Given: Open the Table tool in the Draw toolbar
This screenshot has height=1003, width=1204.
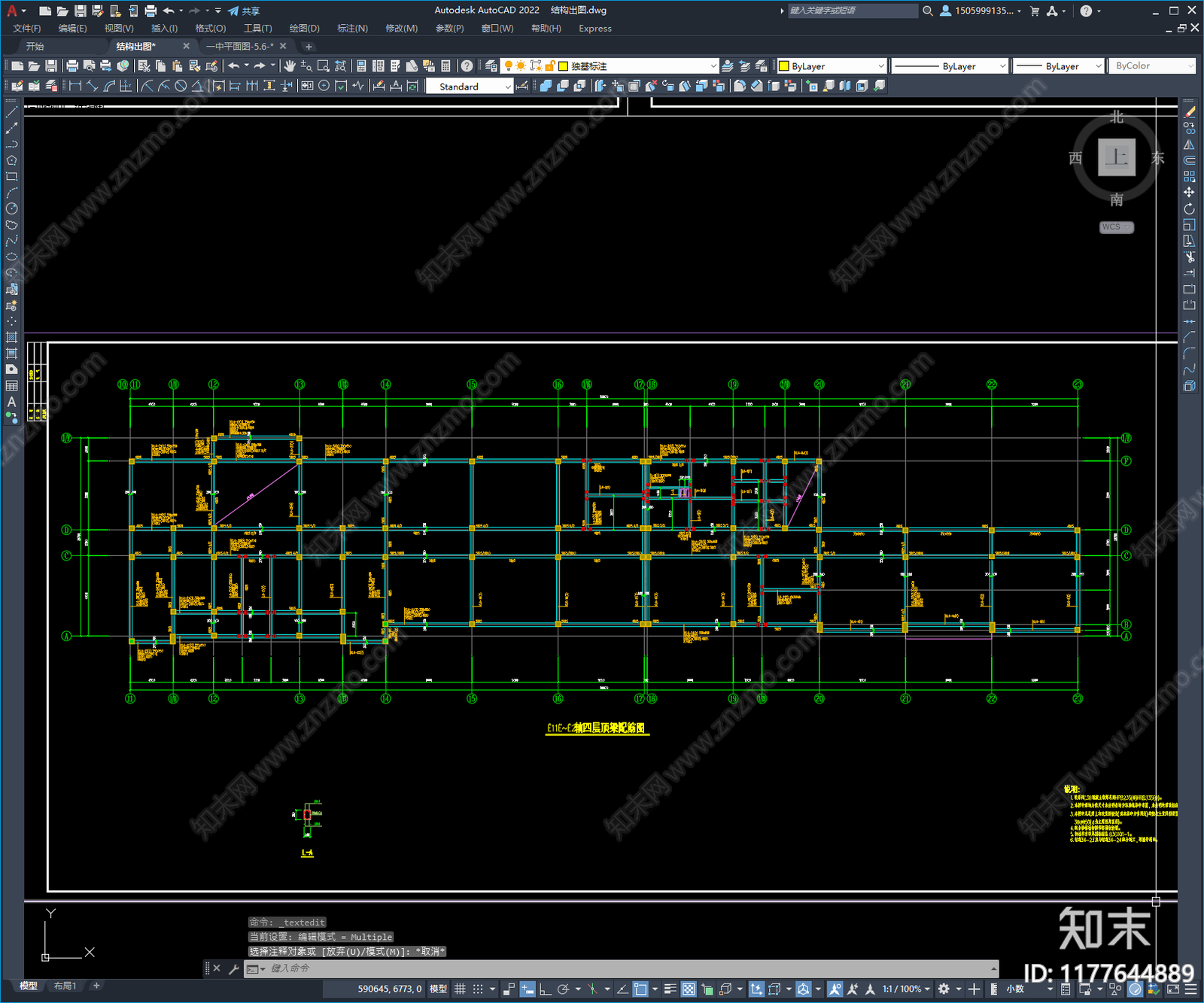Looking at the screenshot, I should point(11,386).
